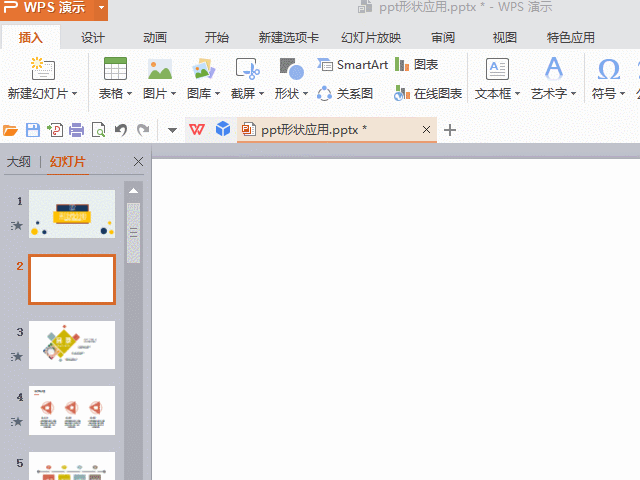Expand the Symbol (符号) dropdown arrow
640x480 pixels.
coord(622,94)
